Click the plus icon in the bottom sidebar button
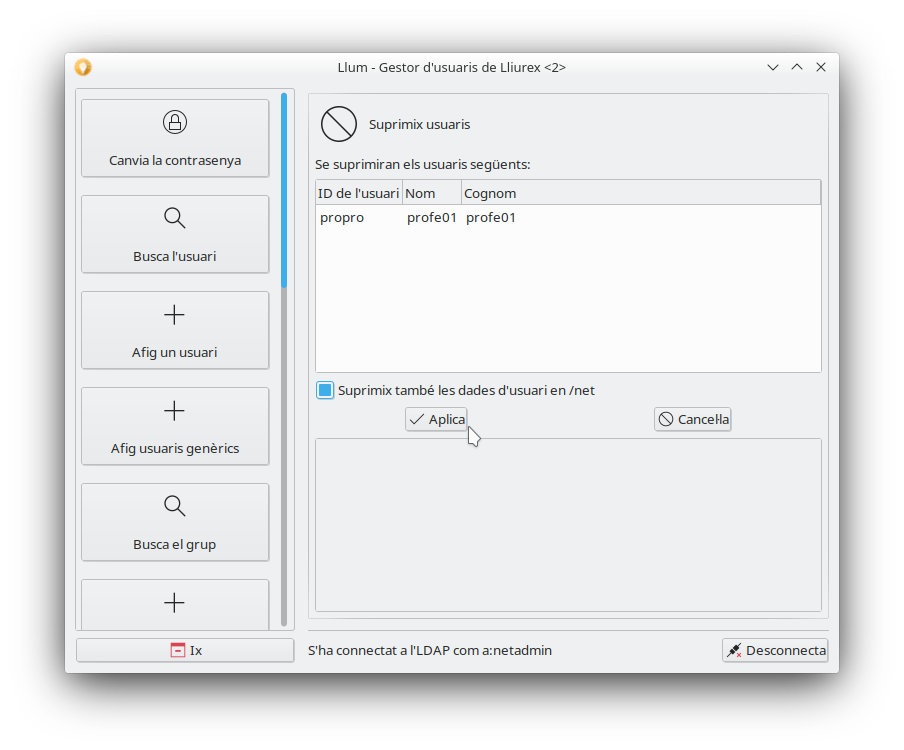Image resolution: width=904 pixels, height=750 pixels. (175, 603)
